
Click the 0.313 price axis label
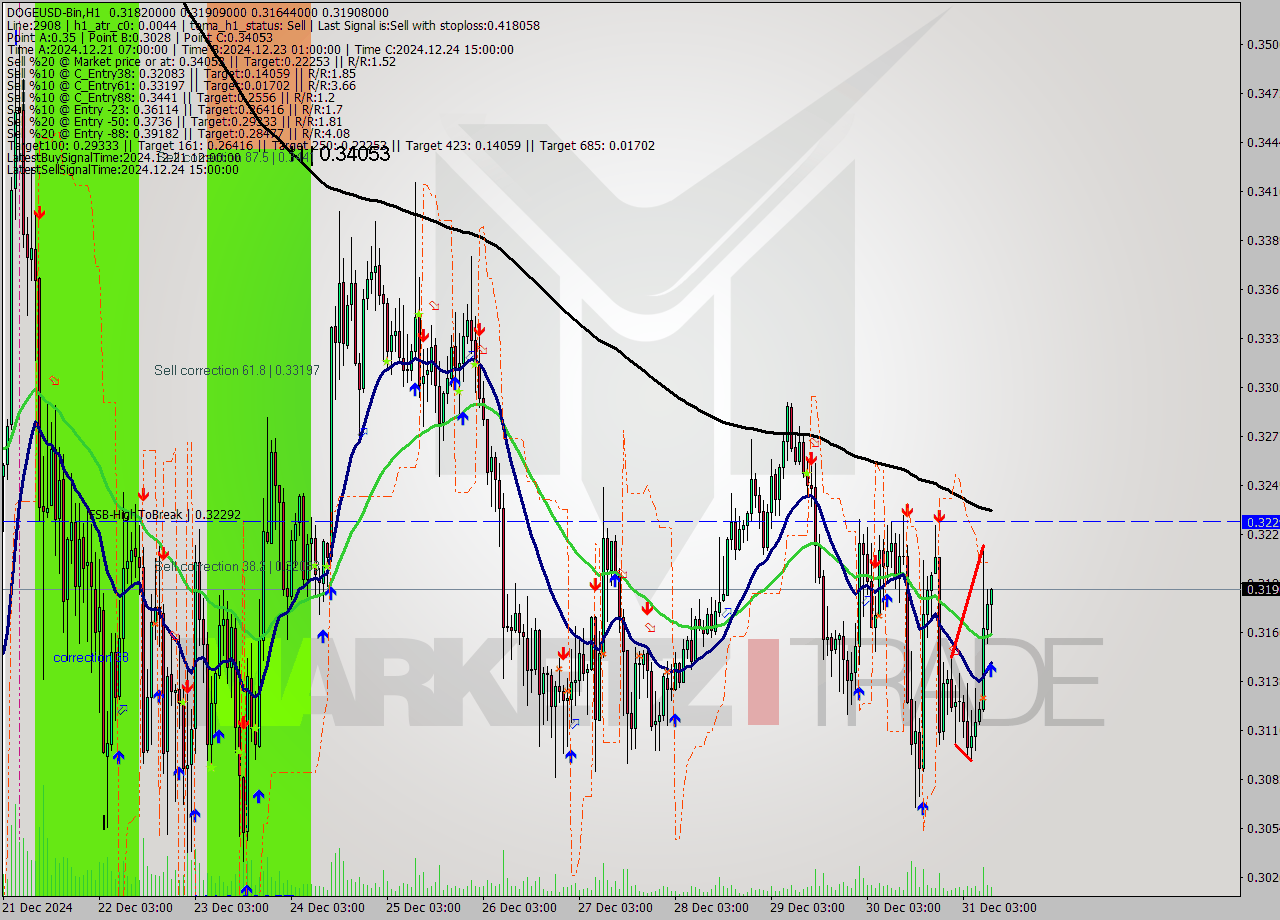click(x=1263, y=682)
